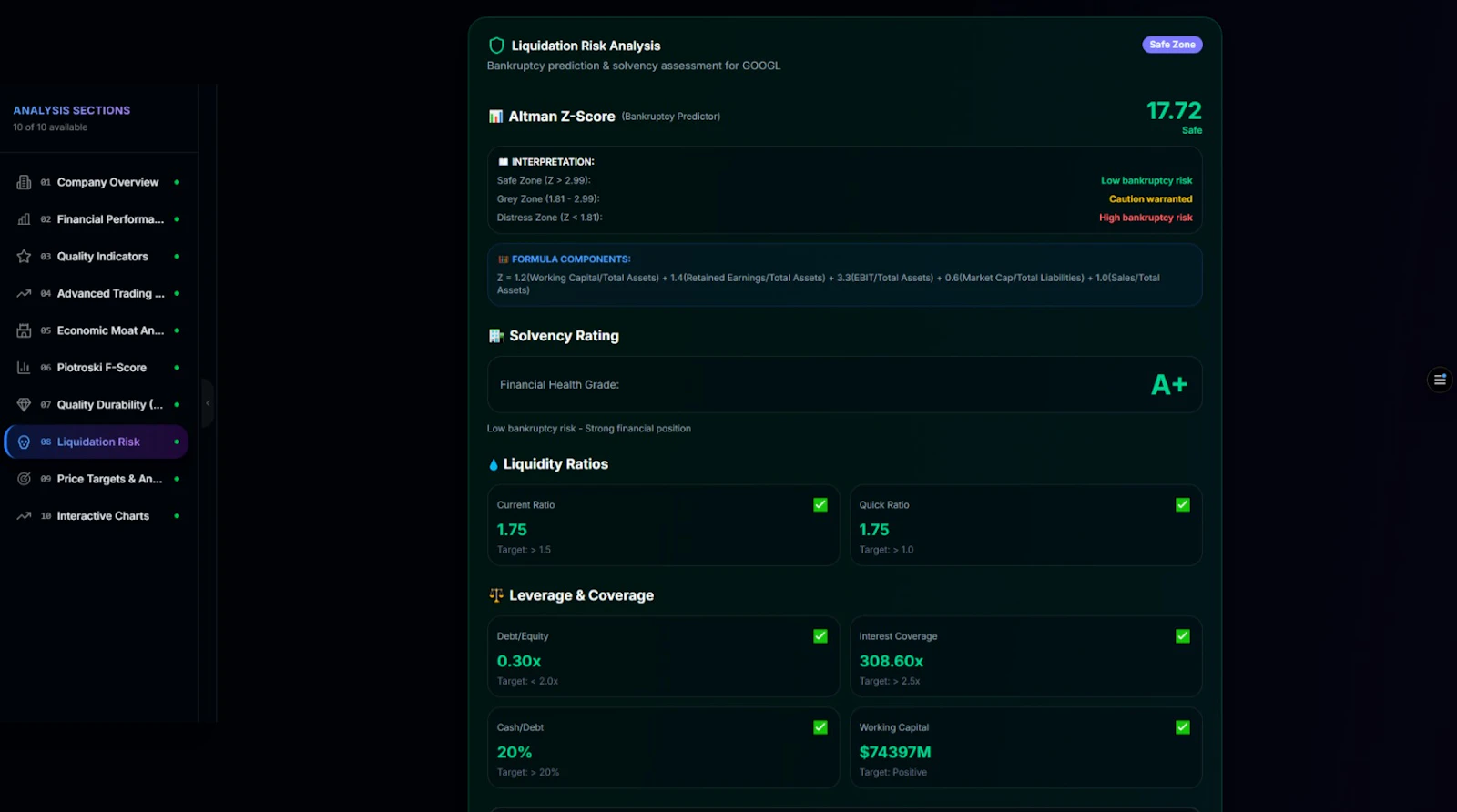Click the Quality Indicators star icon
This screenshot has width=1457, height=812.
(x=24, y=257)
